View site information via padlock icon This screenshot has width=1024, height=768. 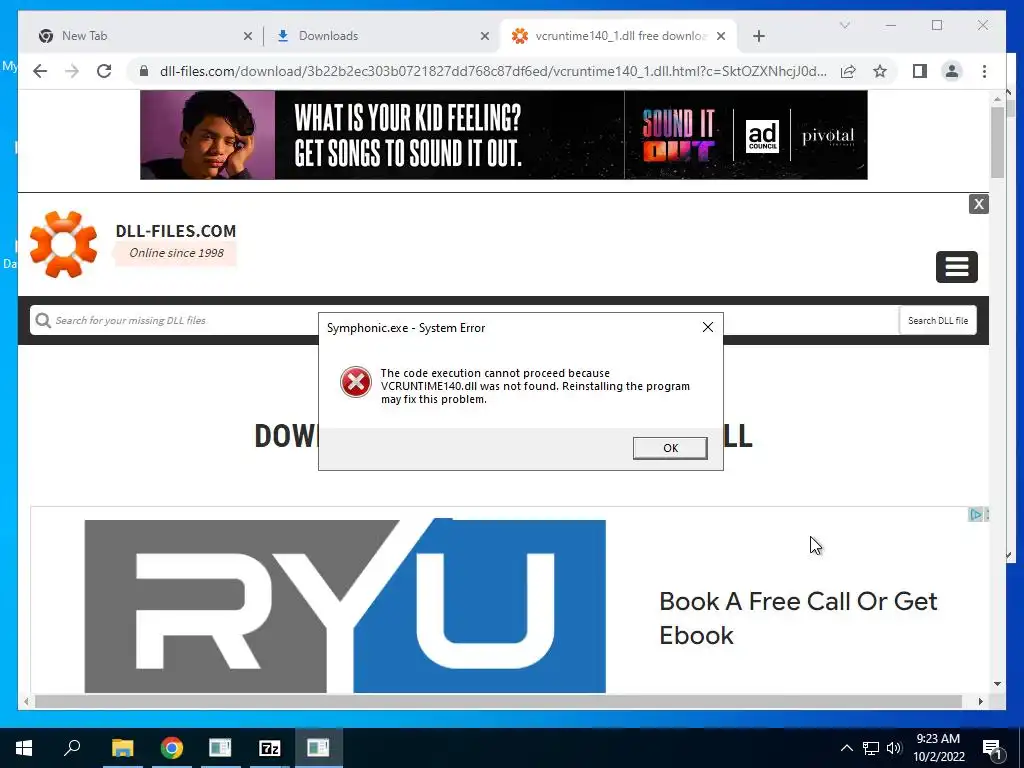(144, 71)
